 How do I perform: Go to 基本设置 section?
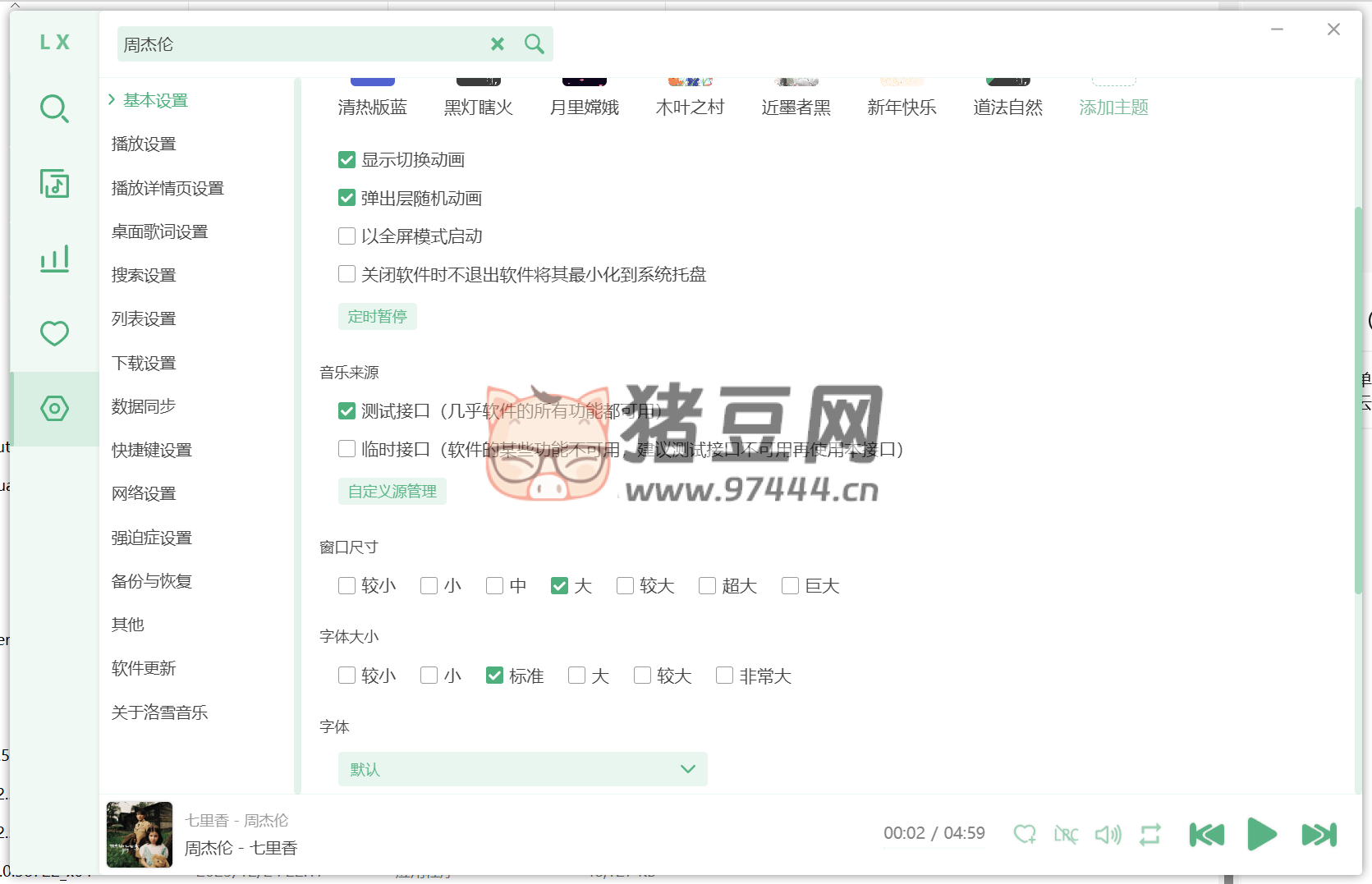coord(155,100)
